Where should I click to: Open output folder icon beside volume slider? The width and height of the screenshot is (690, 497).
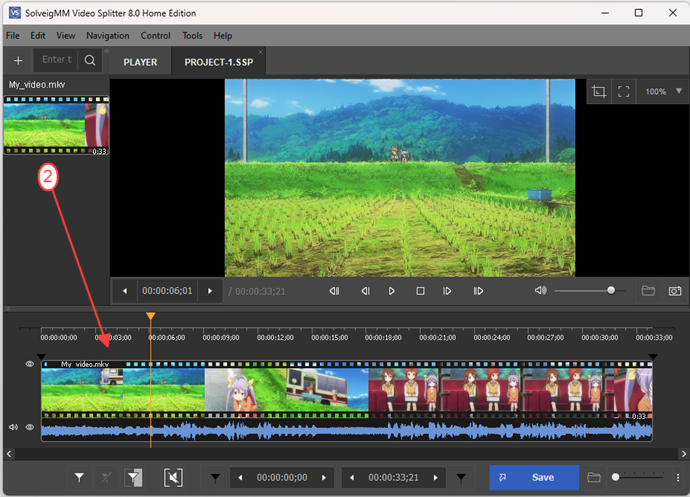coord(648,291)
